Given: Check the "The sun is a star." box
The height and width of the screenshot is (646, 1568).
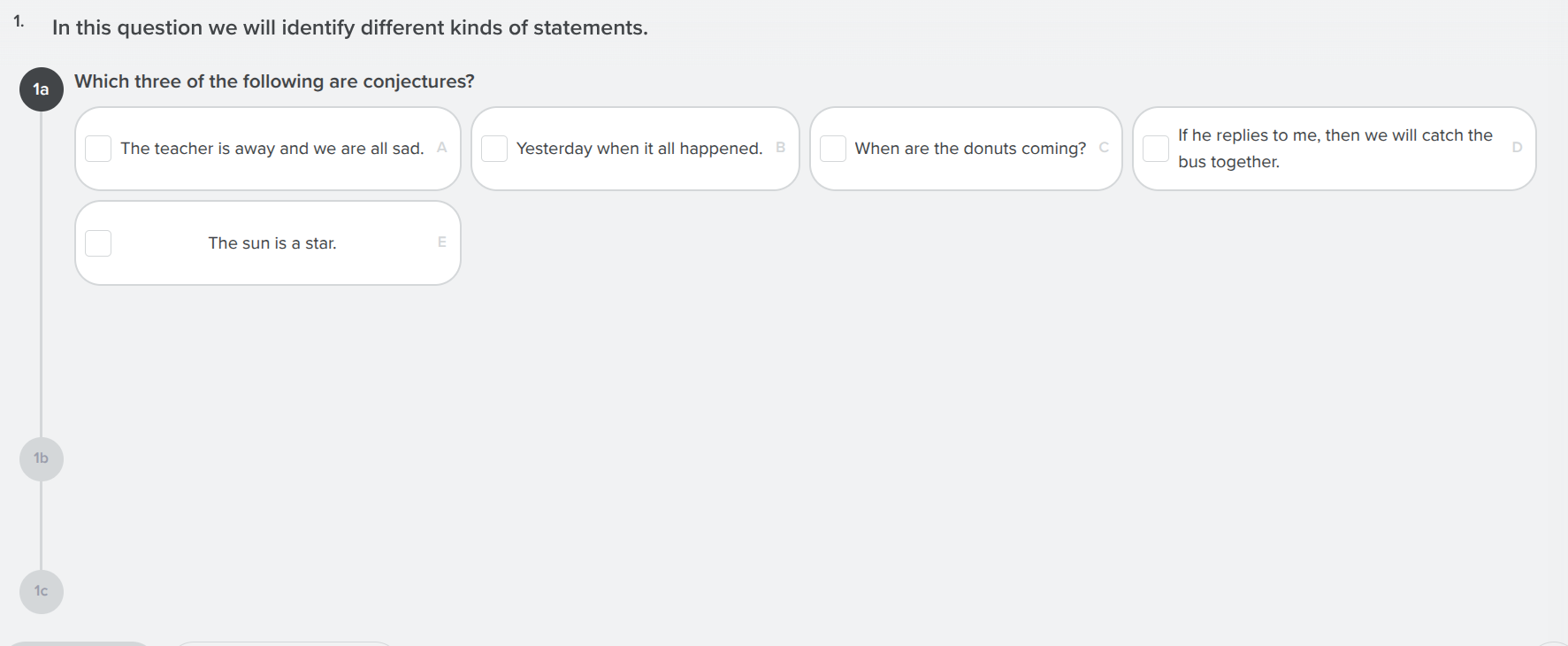Looking at the screenshot, I should (x=98, y=242).
